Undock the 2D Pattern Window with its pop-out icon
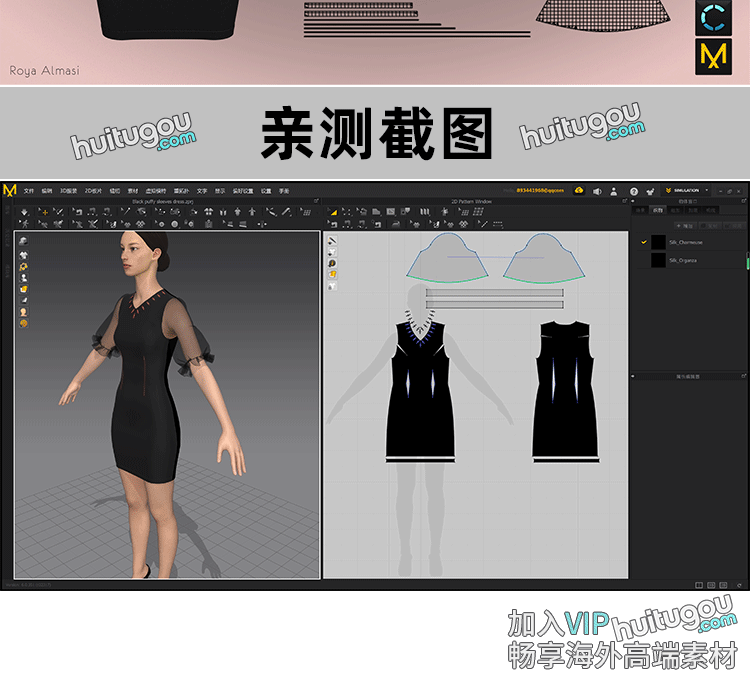The height and width of the screenshot is (676, 750). [625, 201]
